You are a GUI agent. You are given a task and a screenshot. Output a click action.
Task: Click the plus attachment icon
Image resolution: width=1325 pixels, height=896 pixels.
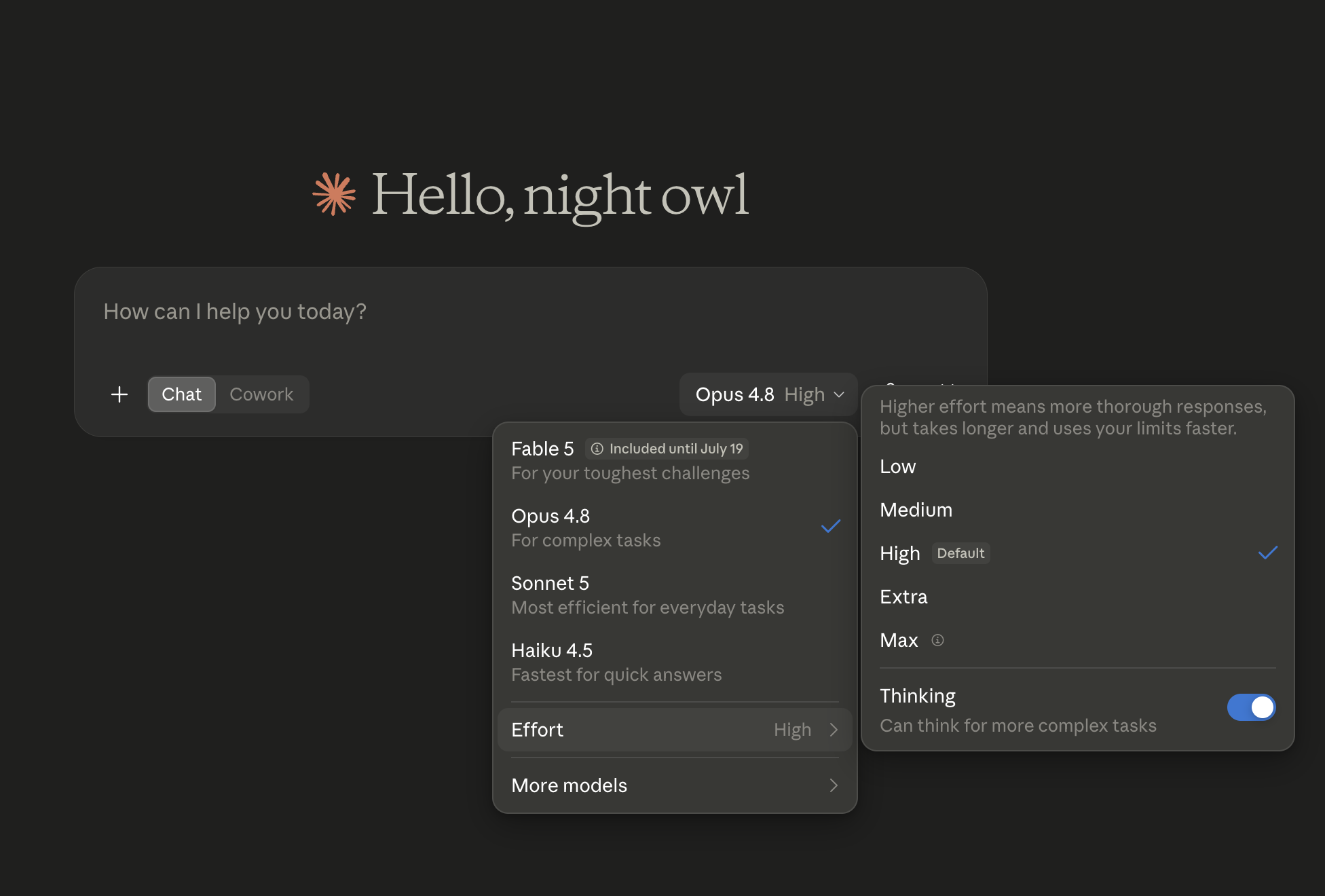pyautogui.click(x=119, y=394)
